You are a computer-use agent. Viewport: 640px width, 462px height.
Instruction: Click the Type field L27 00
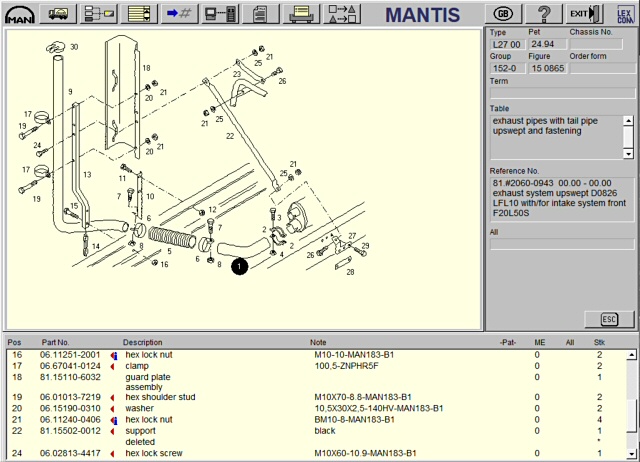point(507,44)
